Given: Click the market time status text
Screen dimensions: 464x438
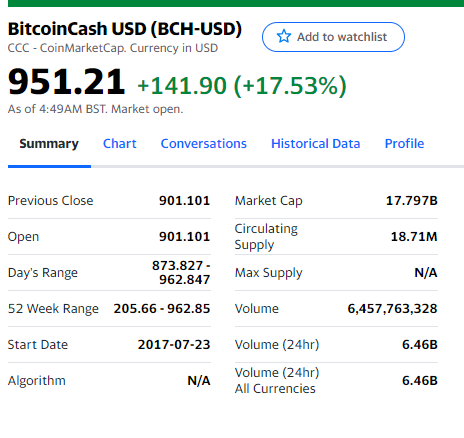Looking at the screenshot, I should (x=95, y=109).
